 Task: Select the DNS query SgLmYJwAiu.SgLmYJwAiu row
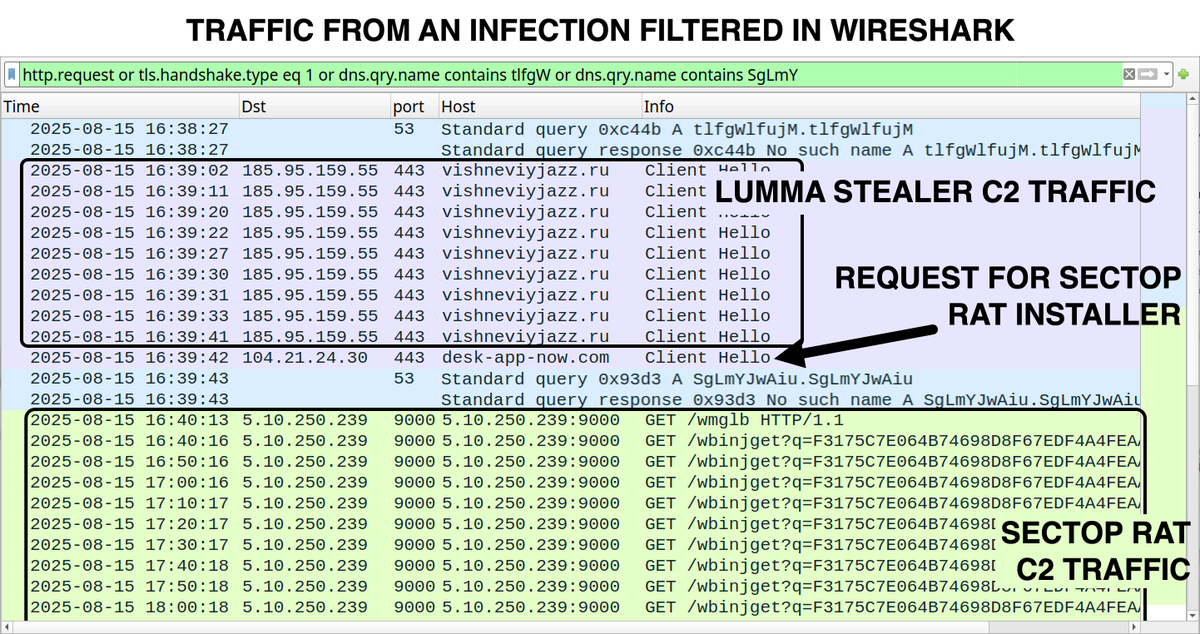570,379
